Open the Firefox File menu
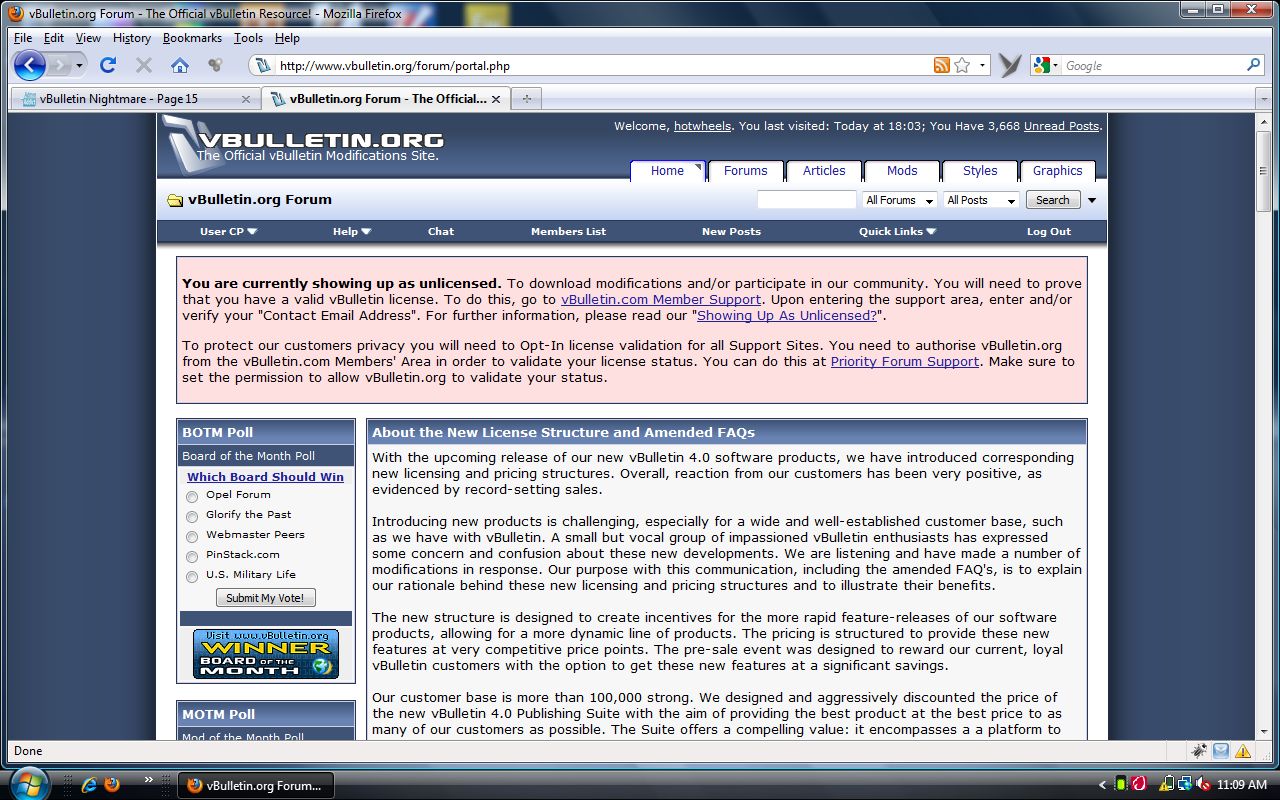 coord(23,38)
